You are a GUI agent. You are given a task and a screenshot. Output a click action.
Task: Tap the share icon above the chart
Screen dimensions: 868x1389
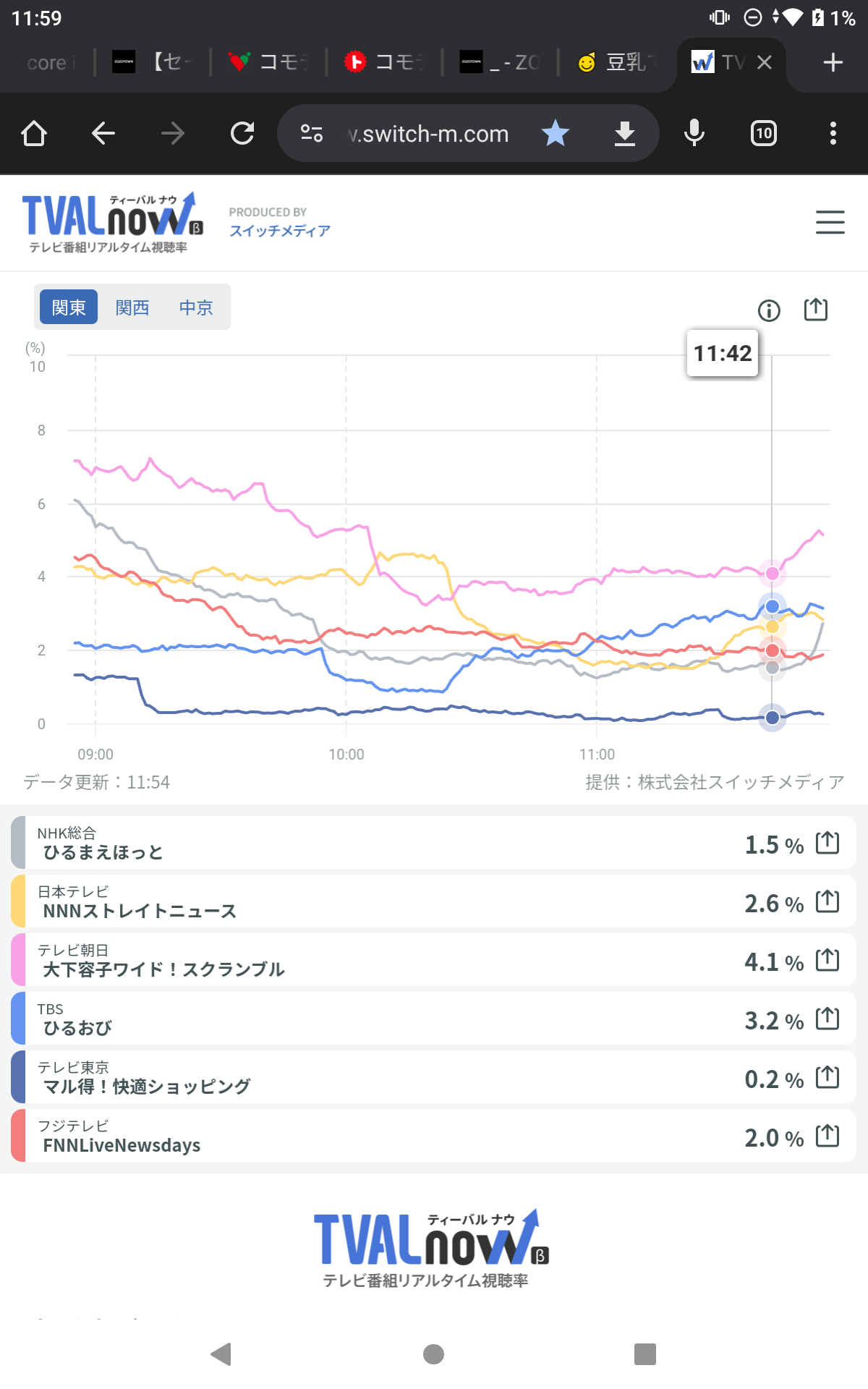816,310
